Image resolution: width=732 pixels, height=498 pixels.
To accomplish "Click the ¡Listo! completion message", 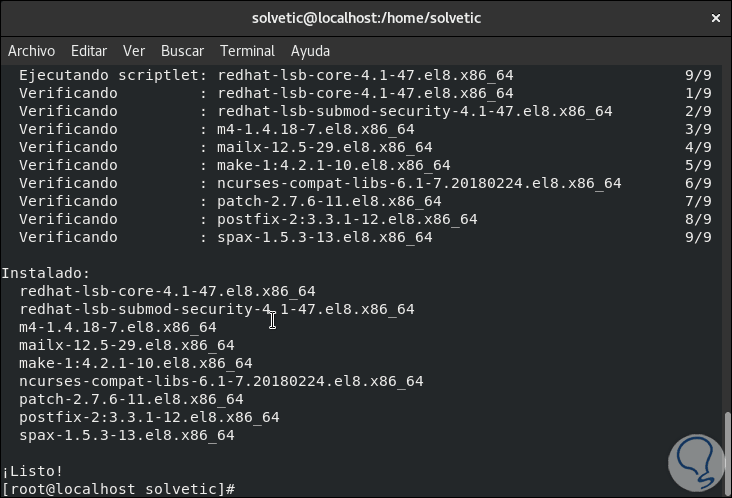I will point(33,471).
